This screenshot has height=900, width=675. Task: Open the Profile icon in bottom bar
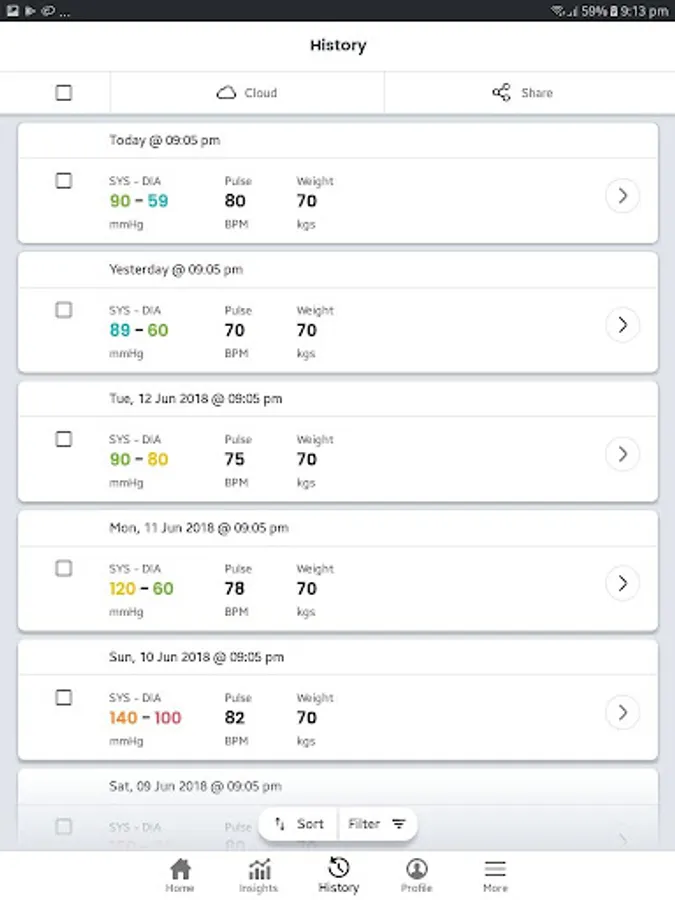point(417,868)
